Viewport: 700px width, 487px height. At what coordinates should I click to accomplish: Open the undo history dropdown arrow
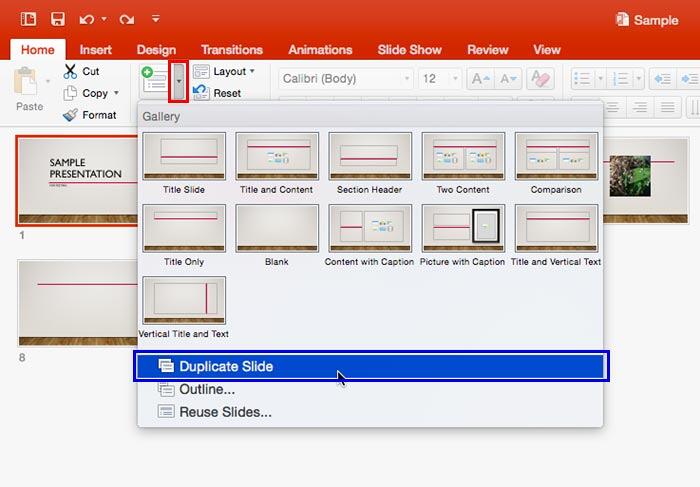click(104, 19)
